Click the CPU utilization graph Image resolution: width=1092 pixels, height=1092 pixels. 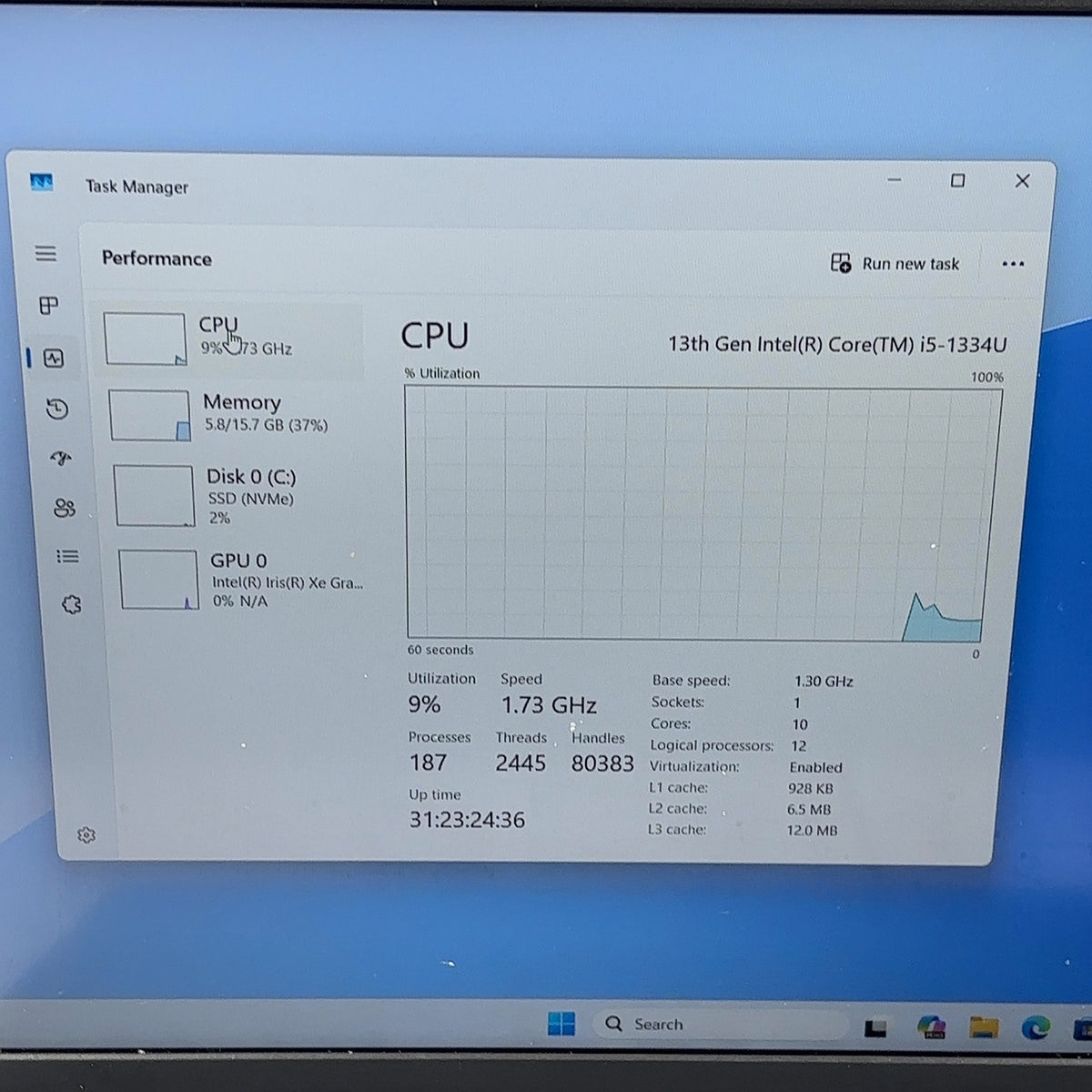(703, 514)
